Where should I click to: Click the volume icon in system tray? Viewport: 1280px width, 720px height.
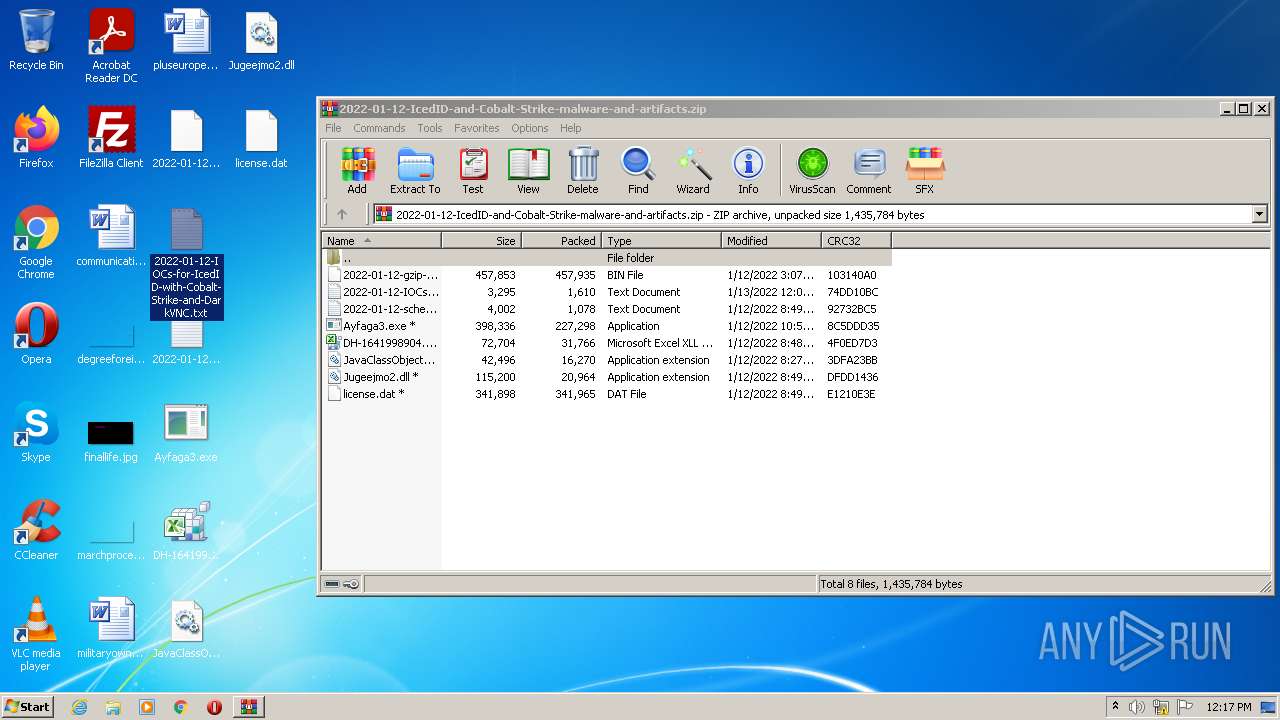click(x=1137, y=707)
